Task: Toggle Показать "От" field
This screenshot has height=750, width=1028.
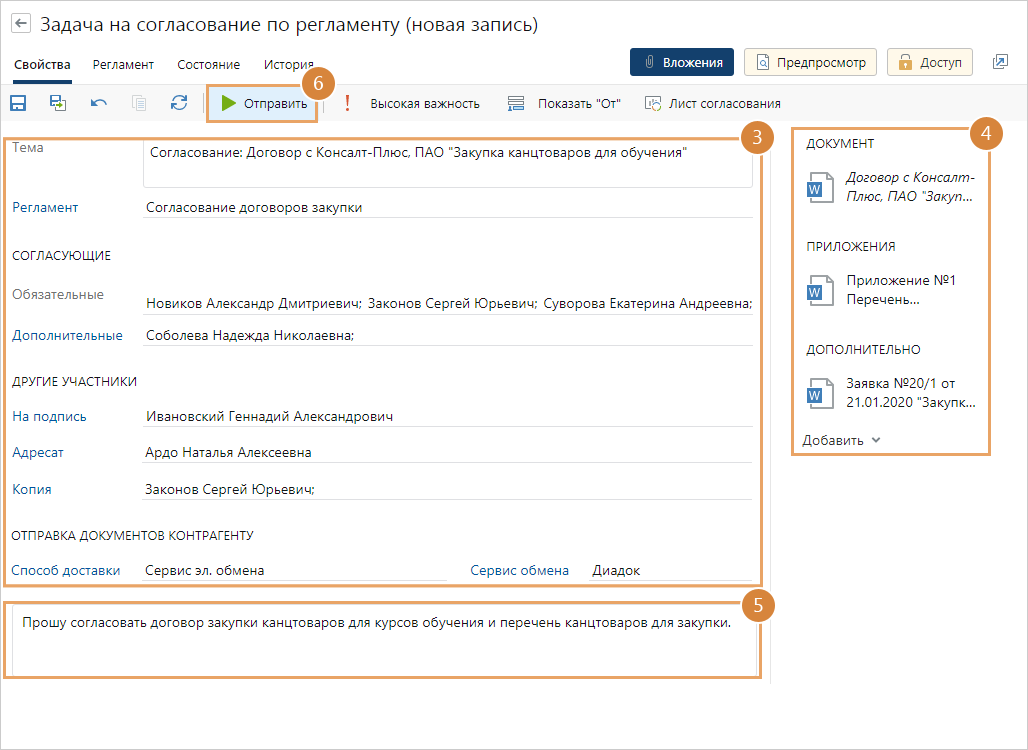Action: (x=565, y=103)
